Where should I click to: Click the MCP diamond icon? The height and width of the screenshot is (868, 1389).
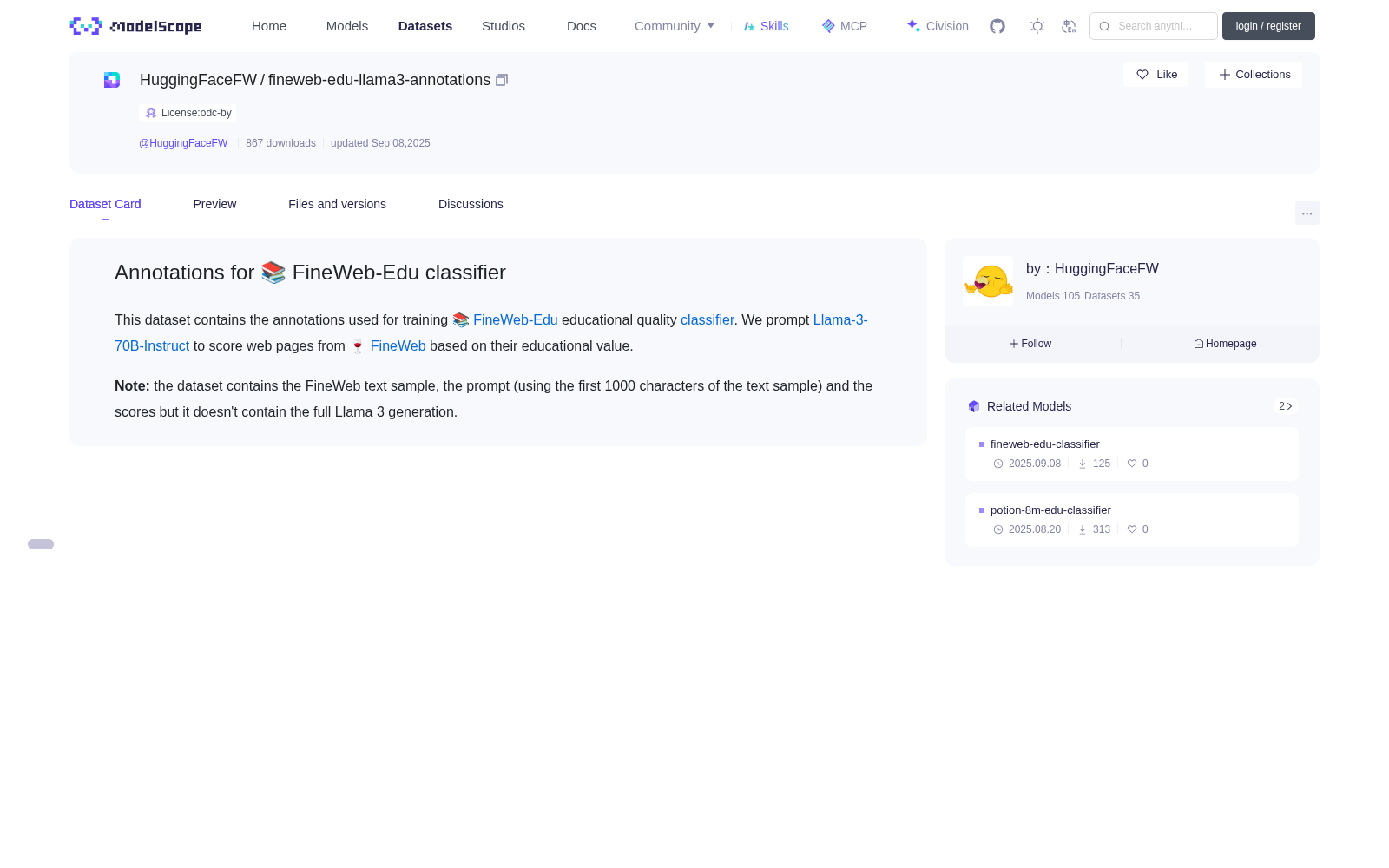tap(828, 26)
